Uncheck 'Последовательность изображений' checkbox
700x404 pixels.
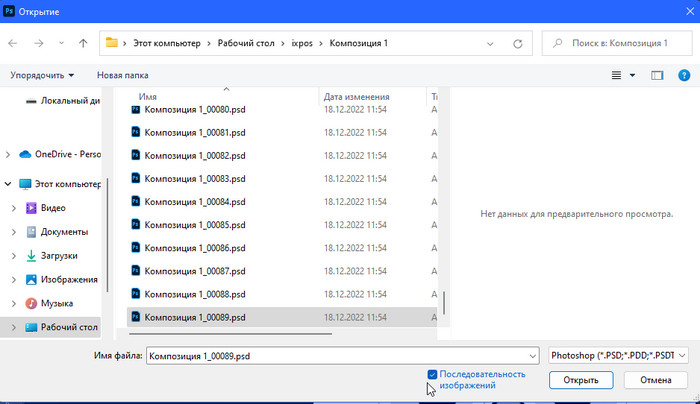pos(432,375)
